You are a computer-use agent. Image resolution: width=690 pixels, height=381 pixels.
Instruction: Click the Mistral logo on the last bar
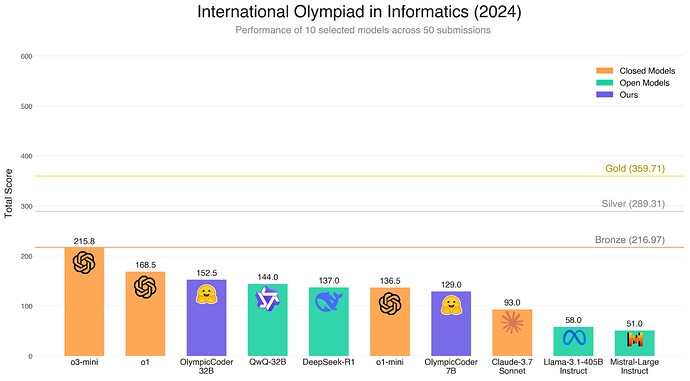pos(635,340)
